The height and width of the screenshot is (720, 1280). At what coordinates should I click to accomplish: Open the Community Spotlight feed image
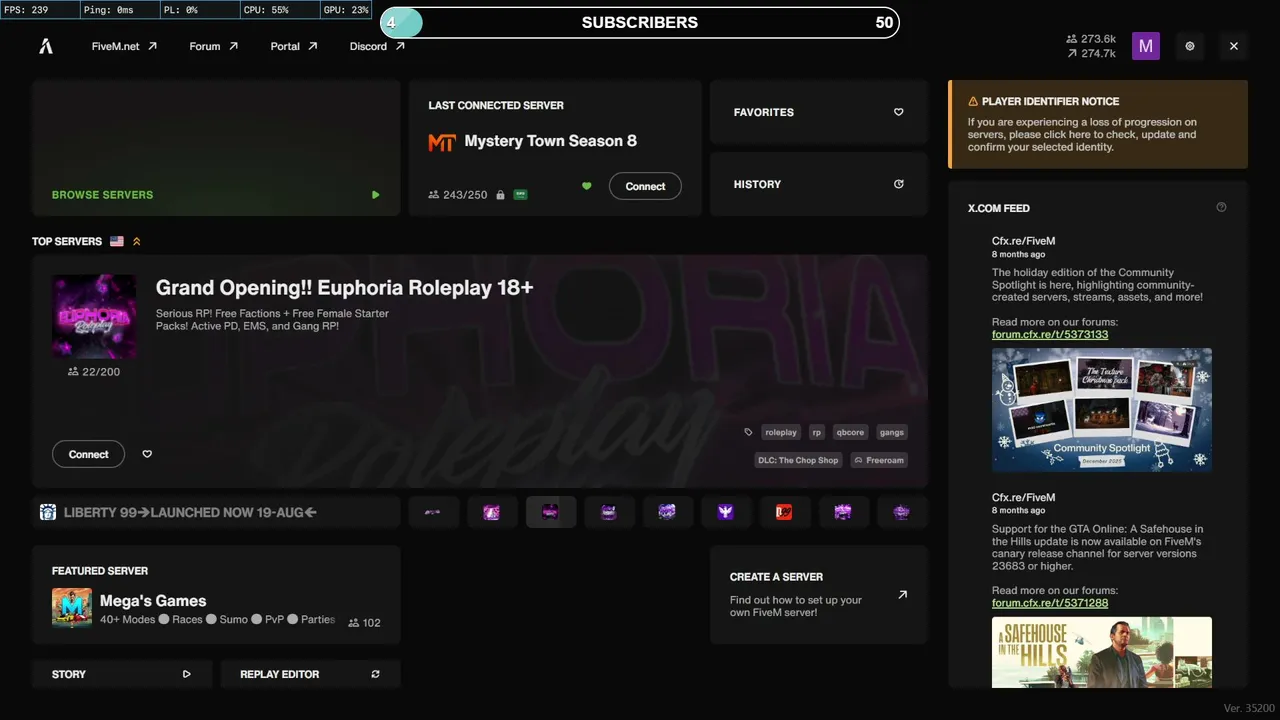point(1102,410)
